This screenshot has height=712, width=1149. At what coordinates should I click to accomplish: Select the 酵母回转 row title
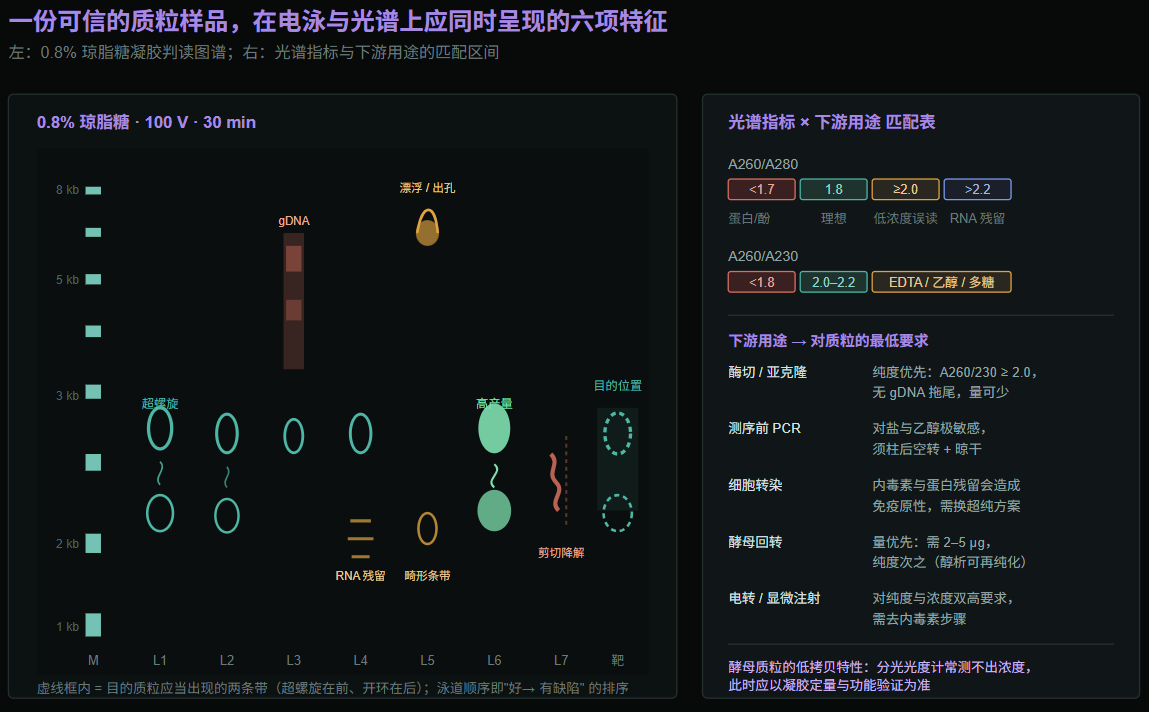[755, 542]
